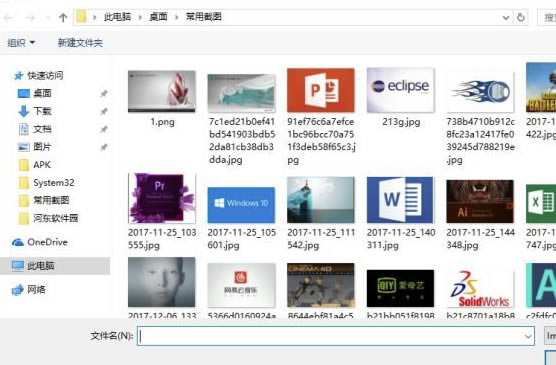
Task: Select Word image 2017-11-25_140311.jpg
Action: pyautogui.click(x=400, y=200)
